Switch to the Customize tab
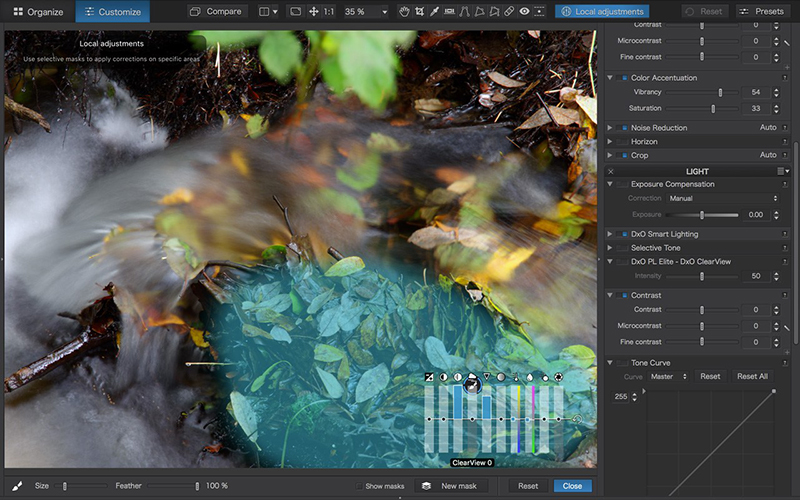Image resolution: width=800 pixels, height=500 pixels. 113,11
